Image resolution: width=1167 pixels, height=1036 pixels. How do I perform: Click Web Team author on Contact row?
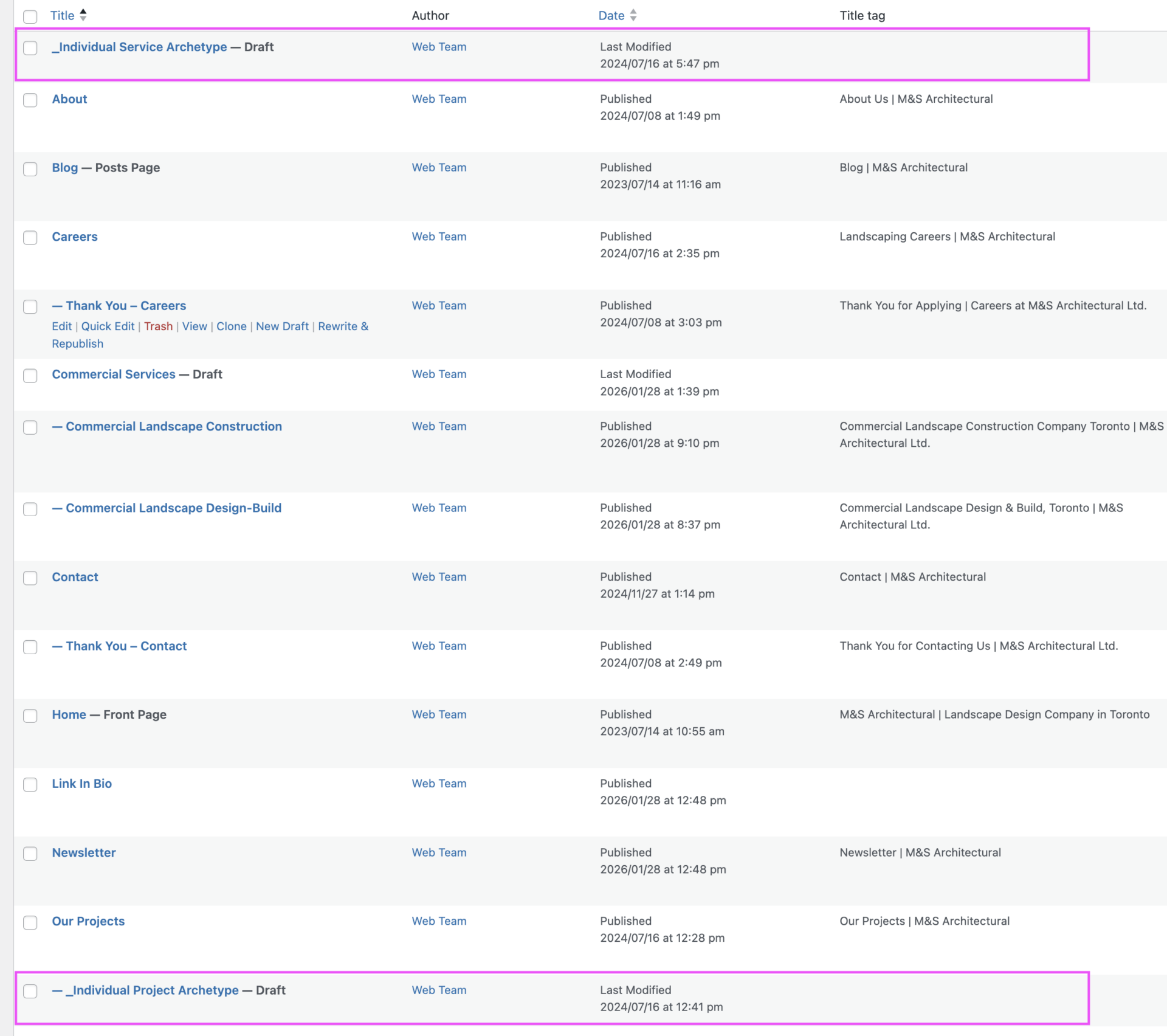439,577
